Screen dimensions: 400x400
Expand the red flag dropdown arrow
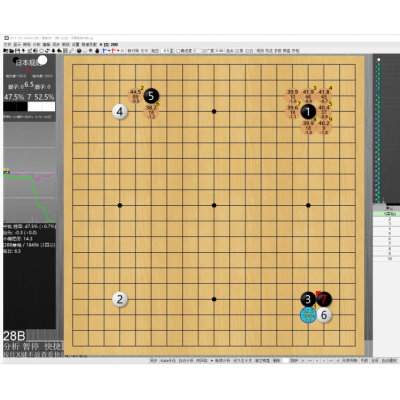coord(118,51)
